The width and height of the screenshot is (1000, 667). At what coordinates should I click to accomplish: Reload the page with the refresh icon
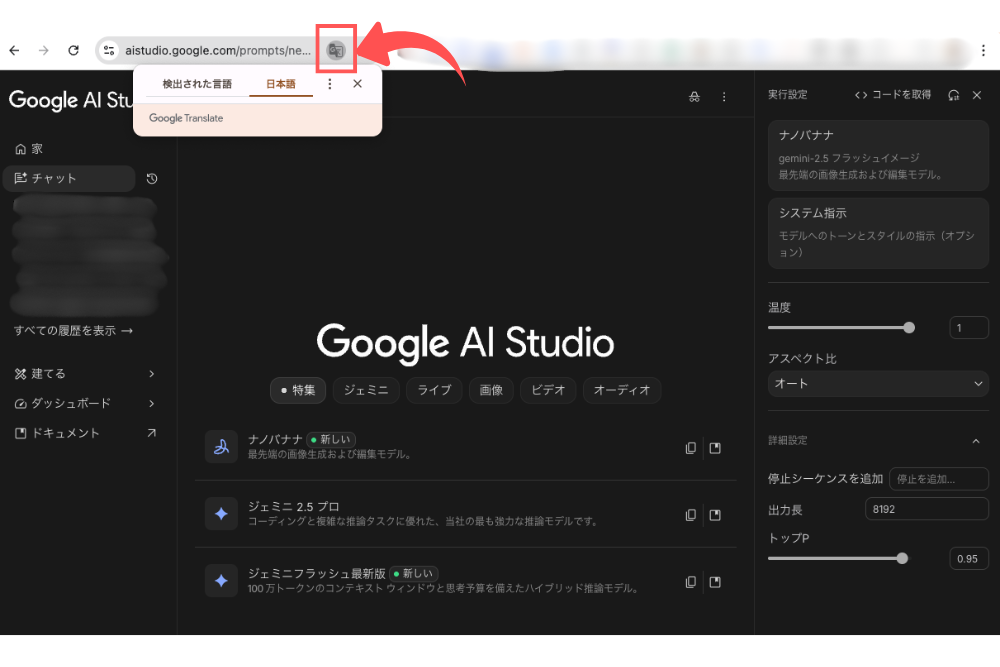[x=73, y=50]
